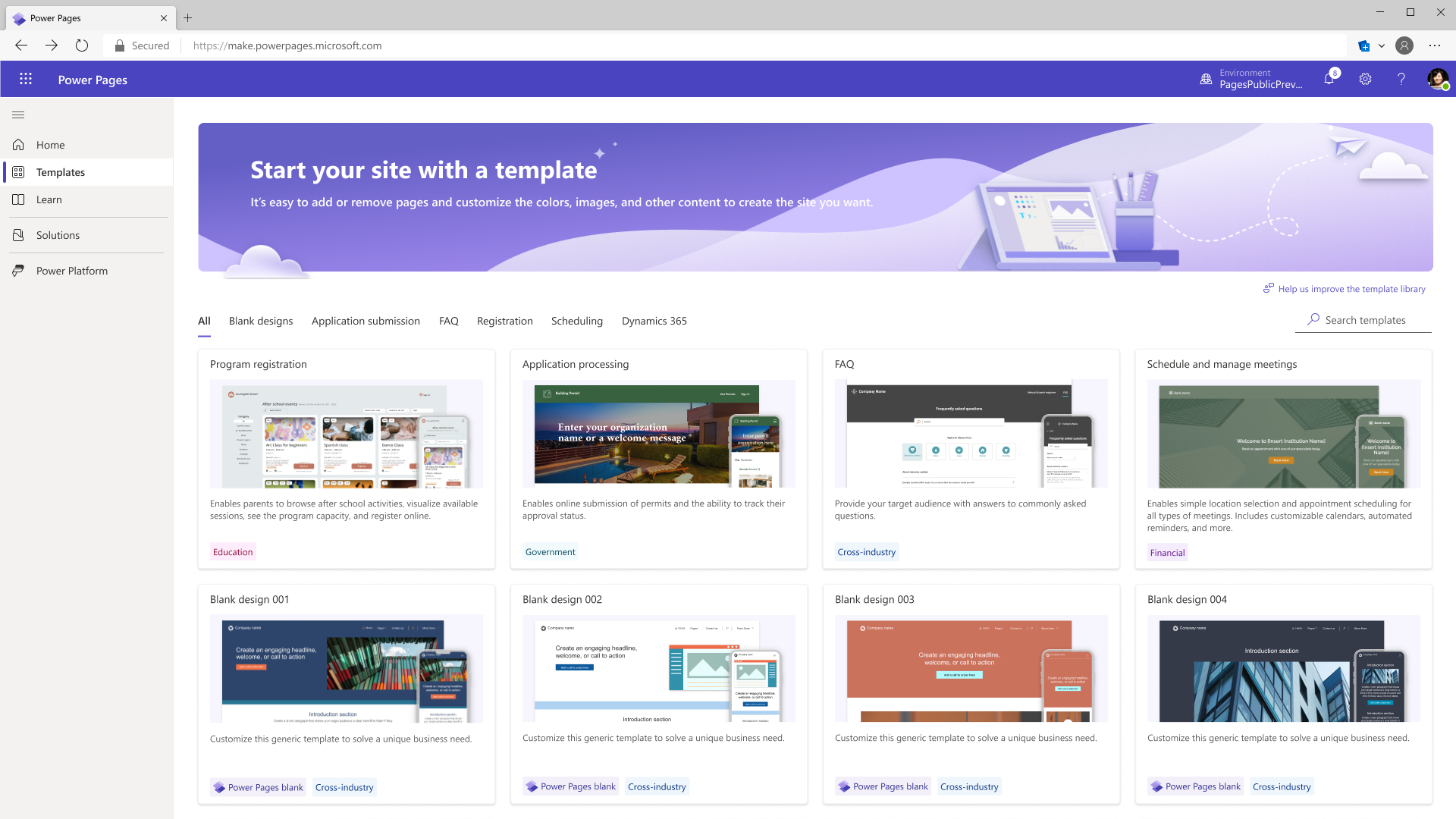Open the browser extension dropdown chevron
The image size is (1456, 819).
(1382, 45)
